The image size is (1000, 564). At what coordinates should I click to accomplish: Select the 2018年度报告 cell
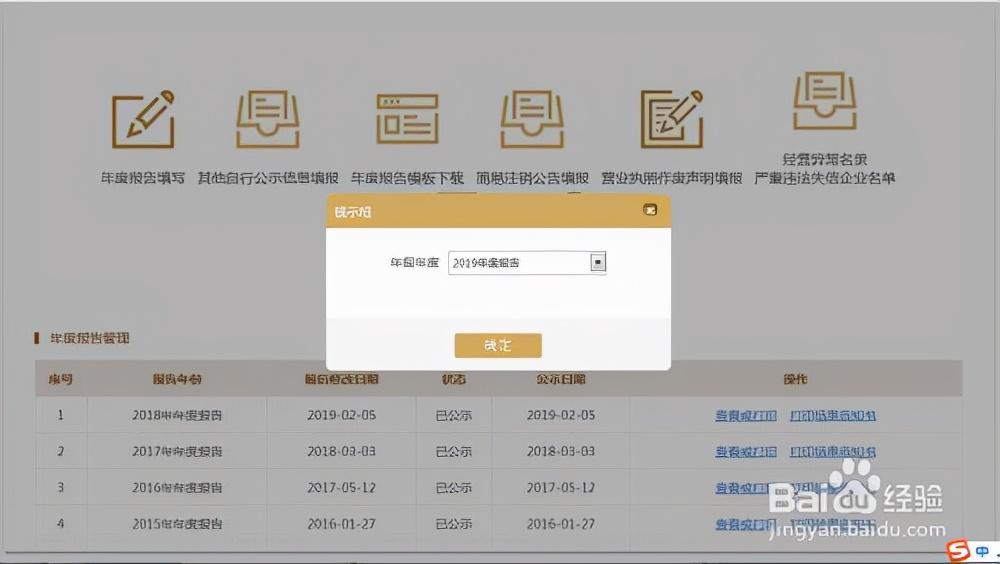pyautogui.click(x=177, y=415)
